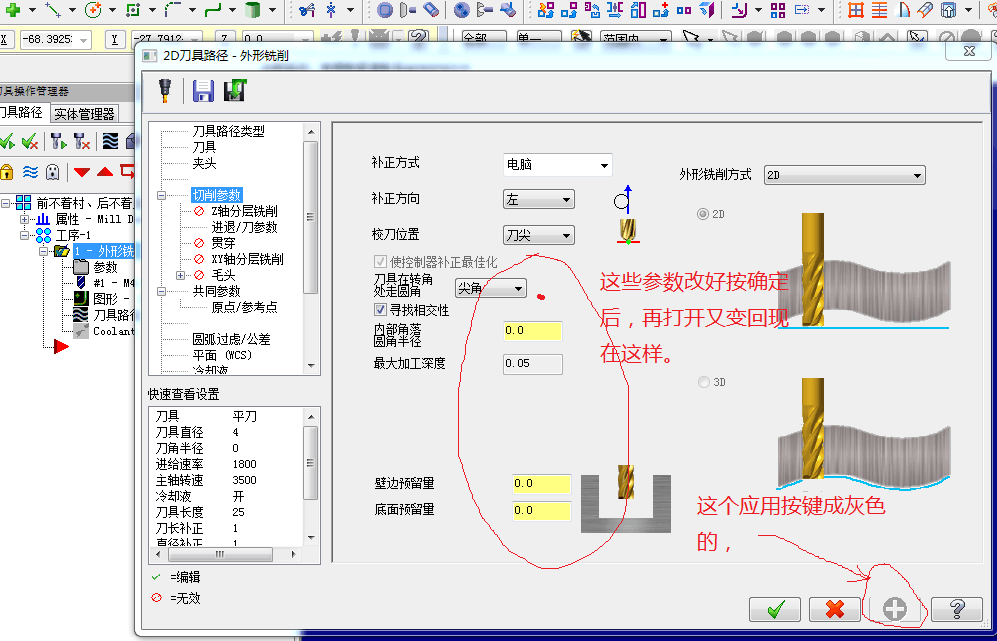Expand the 毛头 tree node
The width and height of the screenshot is (997, 641).
181,275
